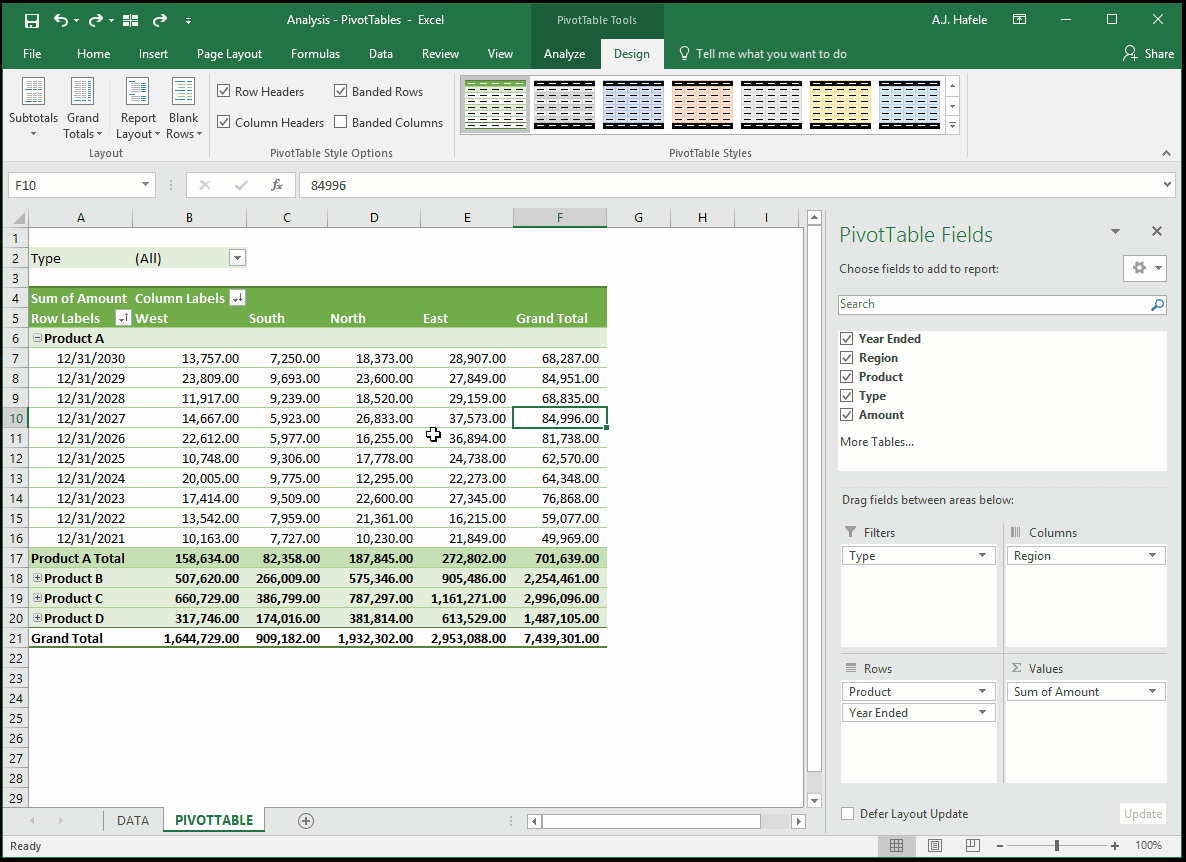The height and width of the screenshot is (862, 1186).
Task: Apply the gray PivotTable style
Action: (564, 104)
